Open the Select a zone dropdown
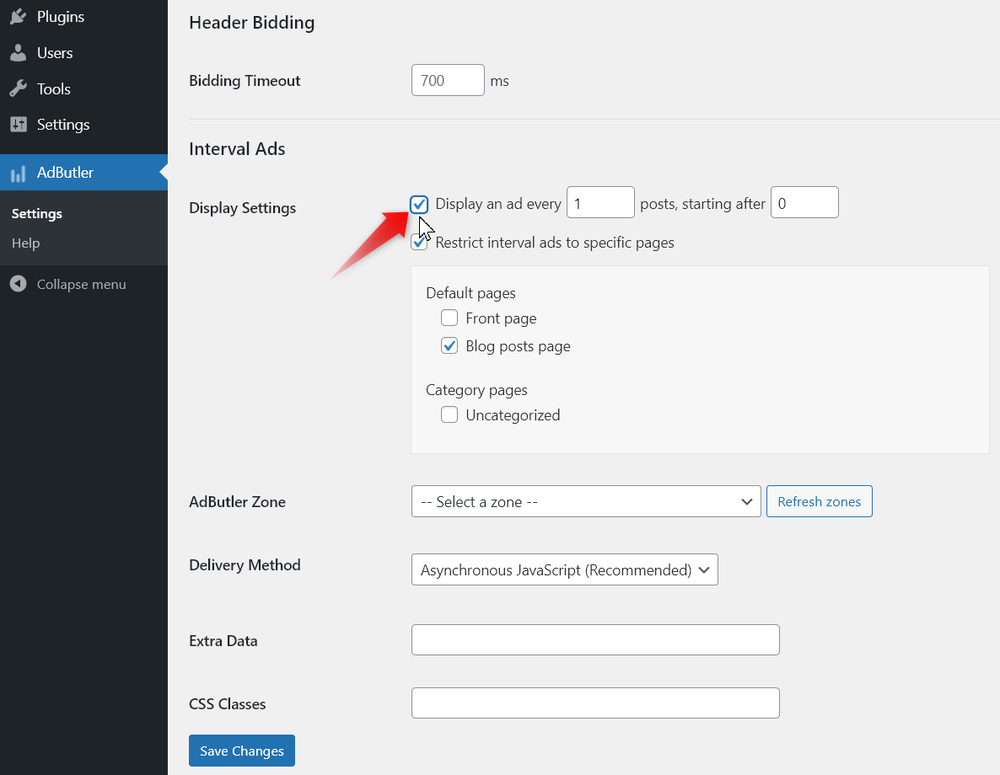The image size is (1000, 775). [x=586, y=501]
